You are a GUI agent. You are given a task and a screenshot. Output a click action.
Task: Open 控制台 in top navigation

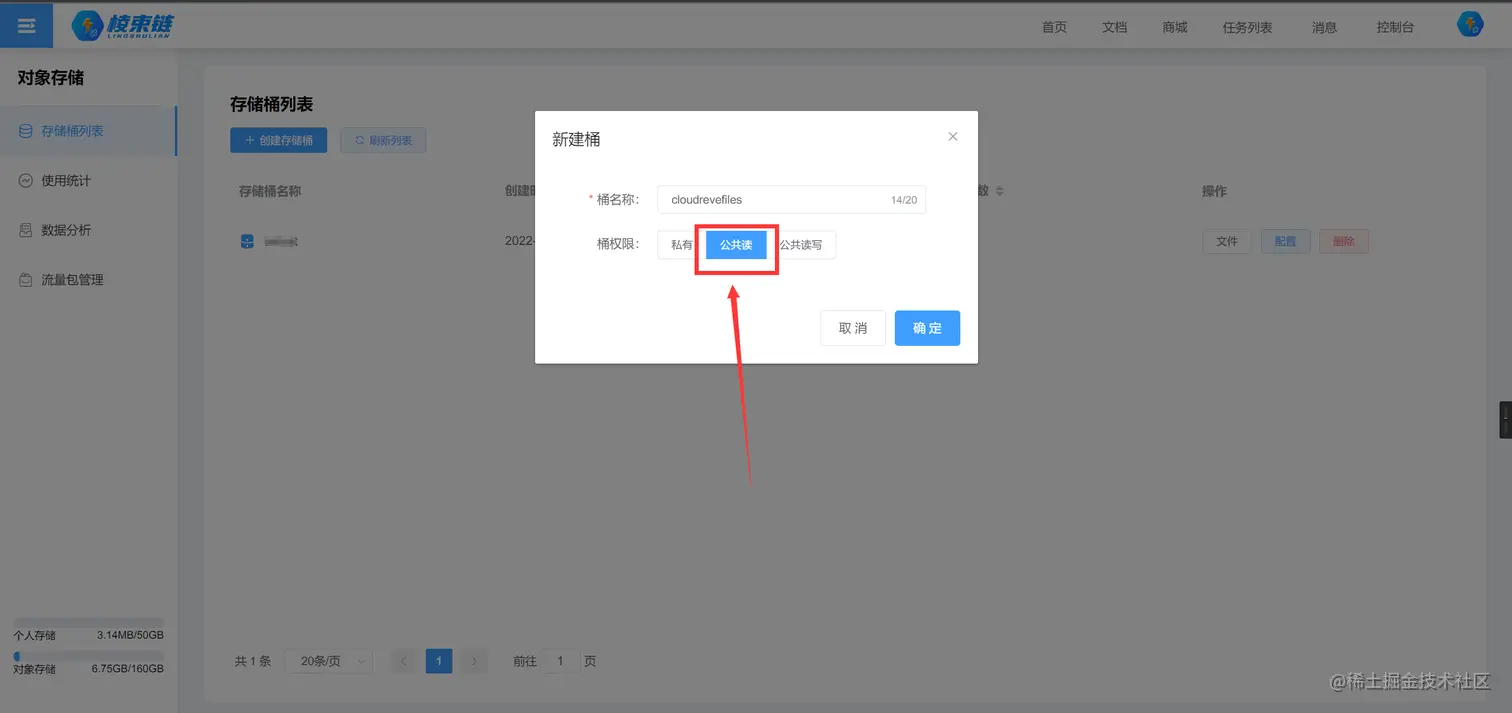click(x=1395, y=27)
